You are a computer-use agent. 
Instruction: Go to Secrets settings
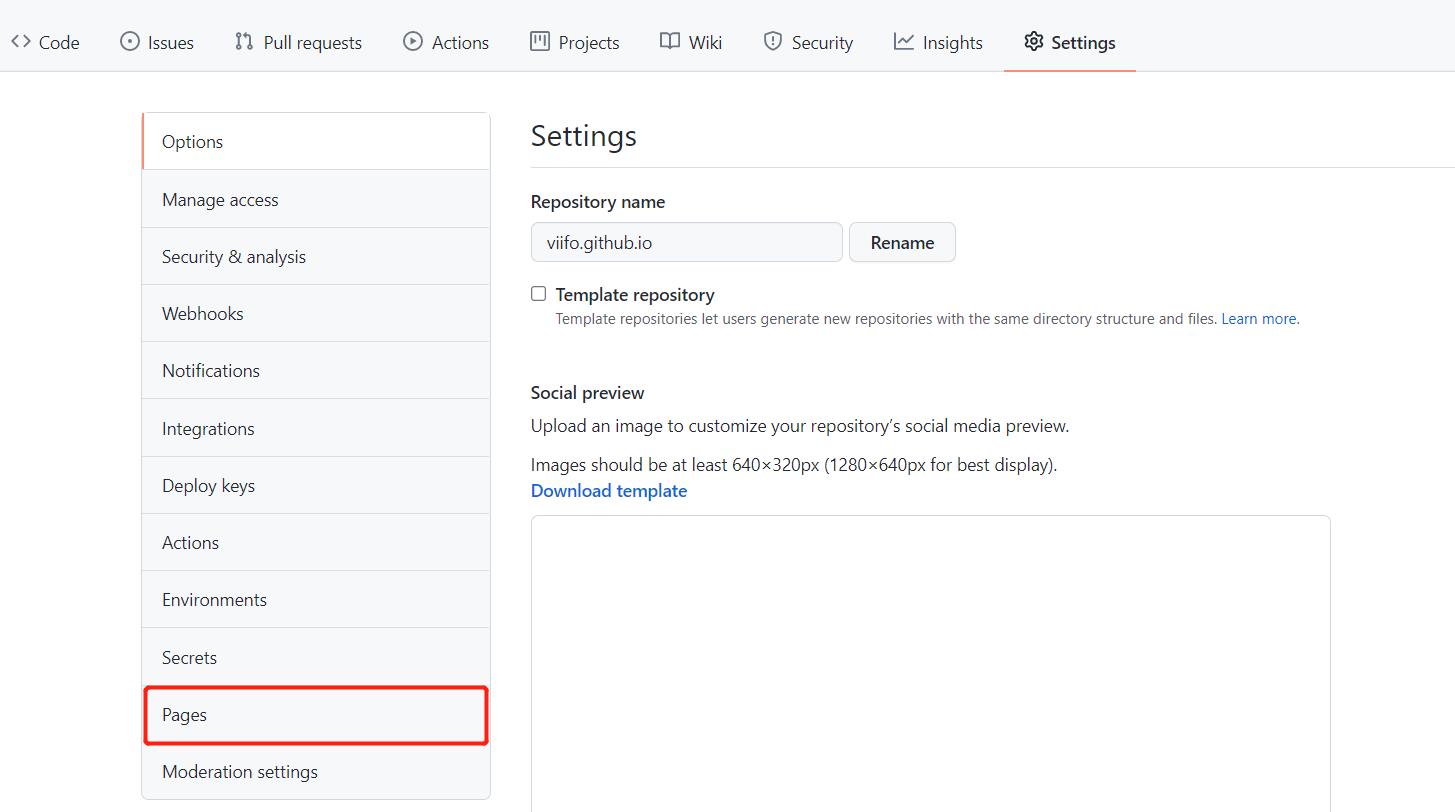click(316, 657)
